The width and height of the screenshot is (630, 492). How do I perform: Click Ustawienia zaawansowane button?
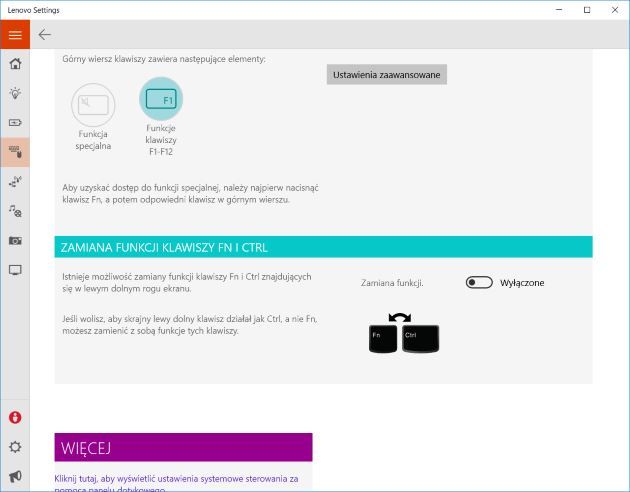387,75
